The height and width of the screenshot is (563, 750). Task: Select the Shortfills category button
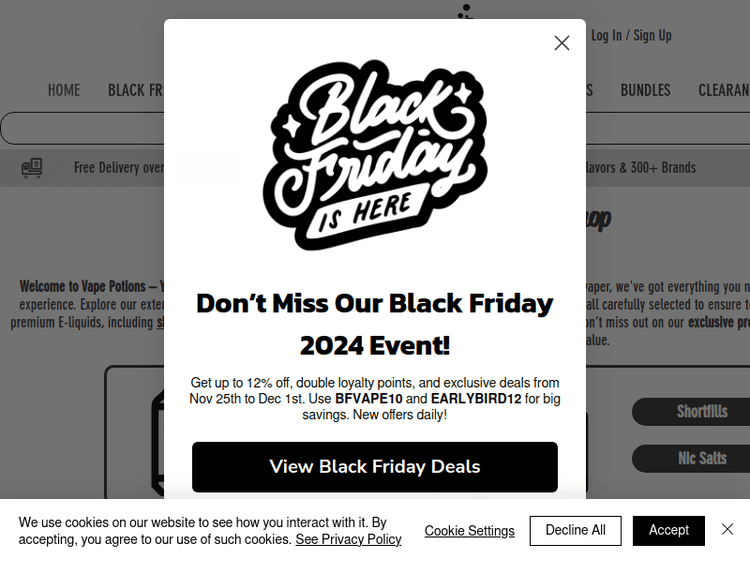coord(701,411)
